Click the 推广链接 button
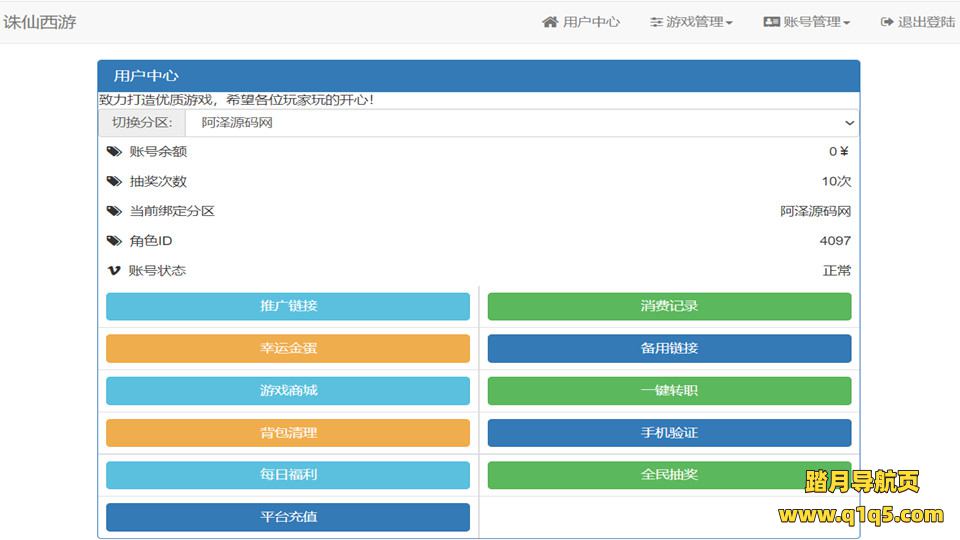 (288, 306)
